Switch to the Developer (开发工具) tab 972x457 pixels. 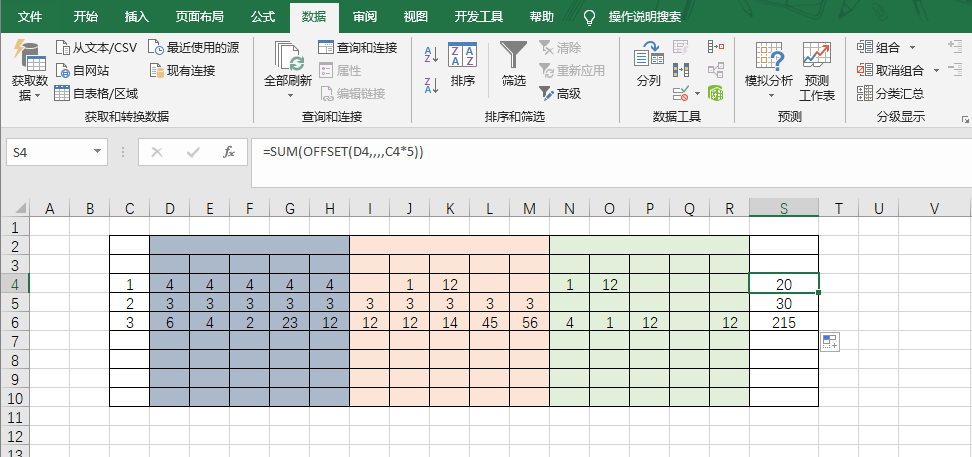(479, 17)
